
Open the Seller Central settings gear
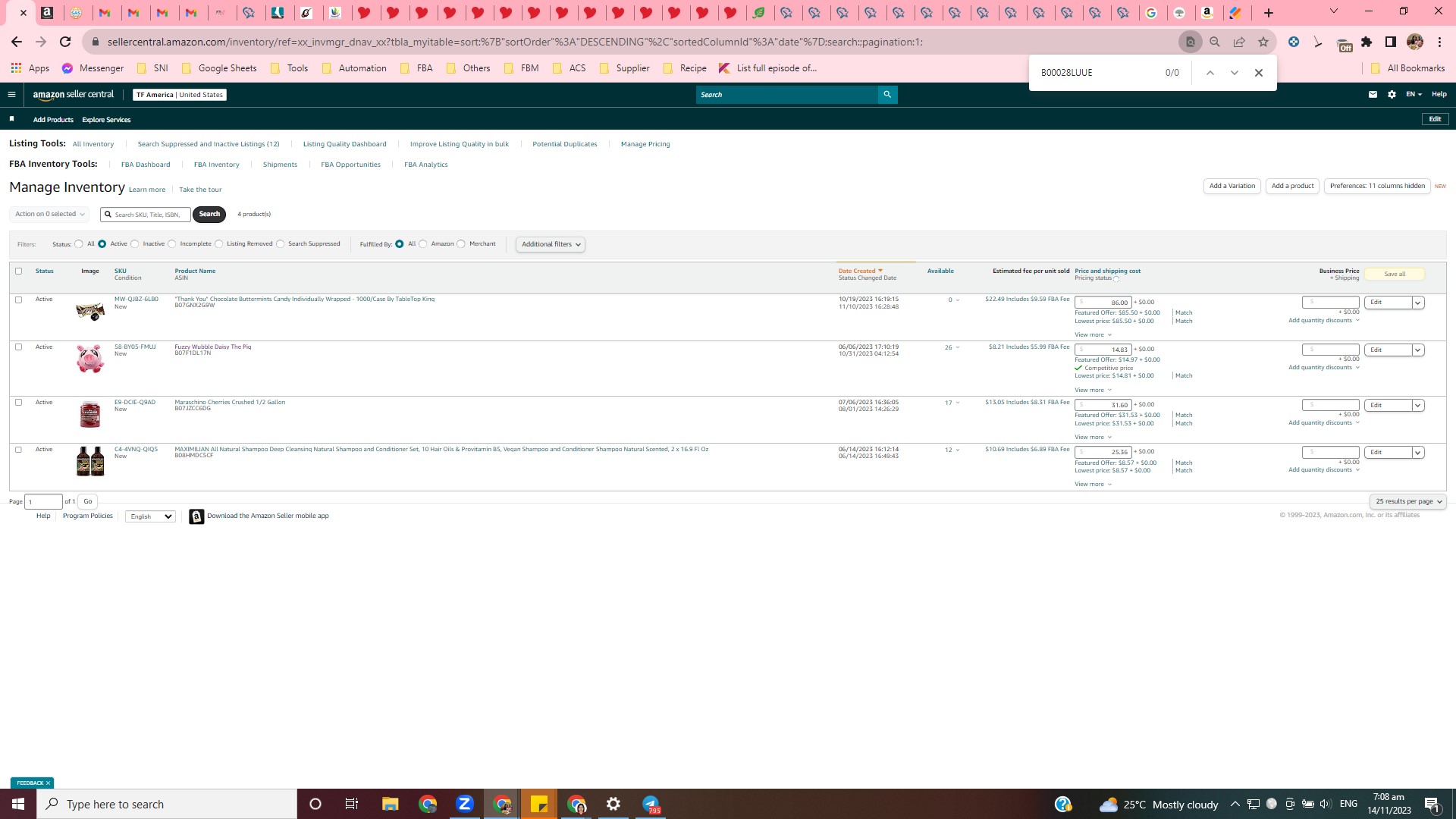tap(1392, 95)
